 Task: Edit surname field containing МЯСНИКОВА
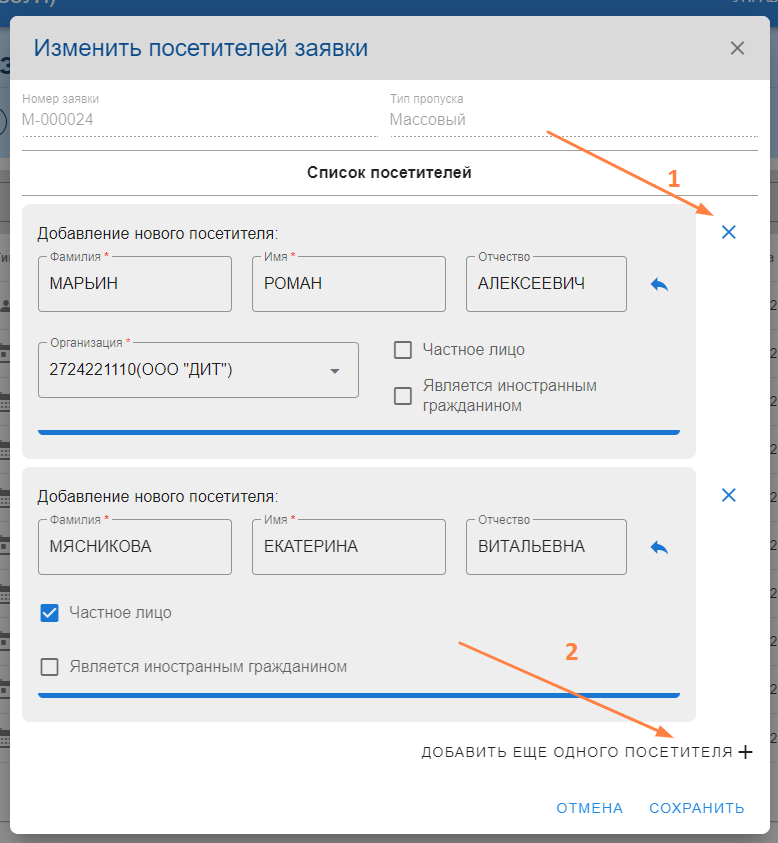(134, 547)
